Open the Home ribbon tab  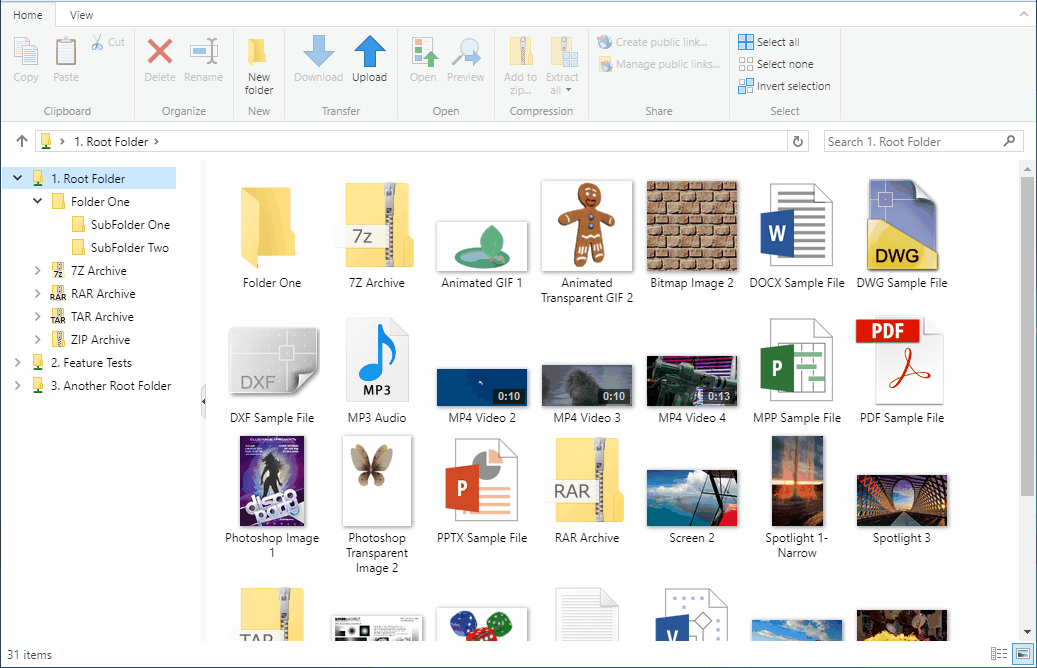pos(28,15)
